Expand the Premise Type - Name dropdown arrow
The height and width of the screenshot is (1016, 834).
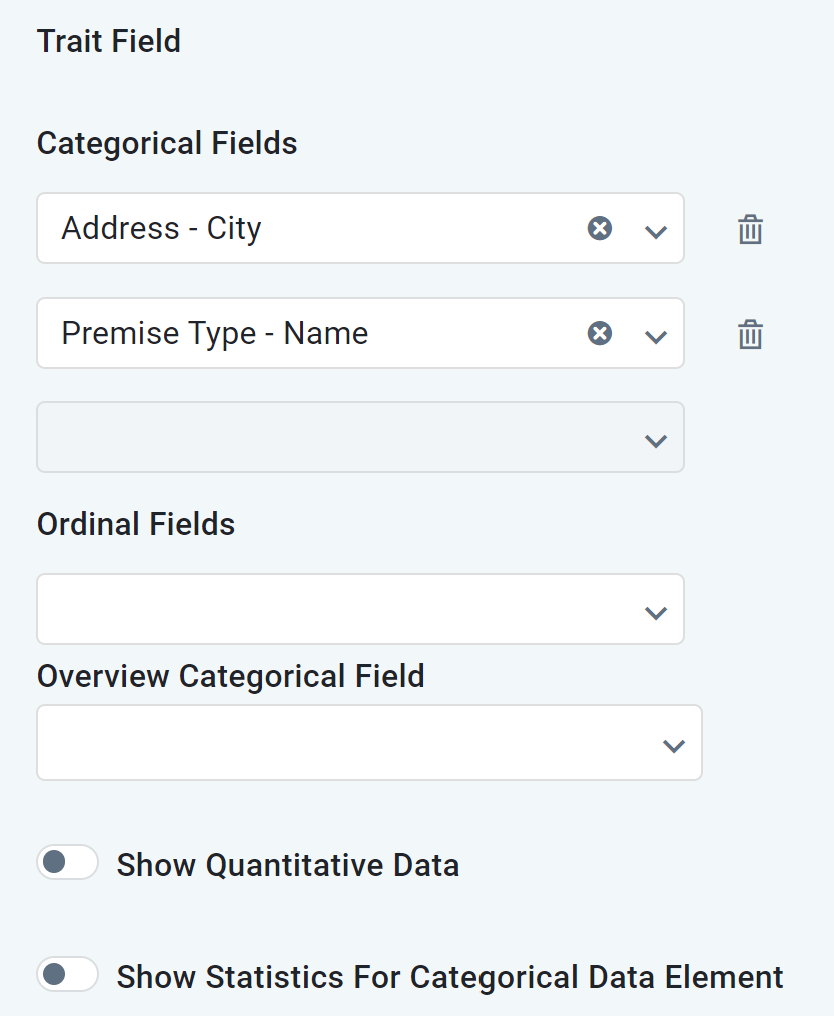pyautogui.click(x=656, y=335)
